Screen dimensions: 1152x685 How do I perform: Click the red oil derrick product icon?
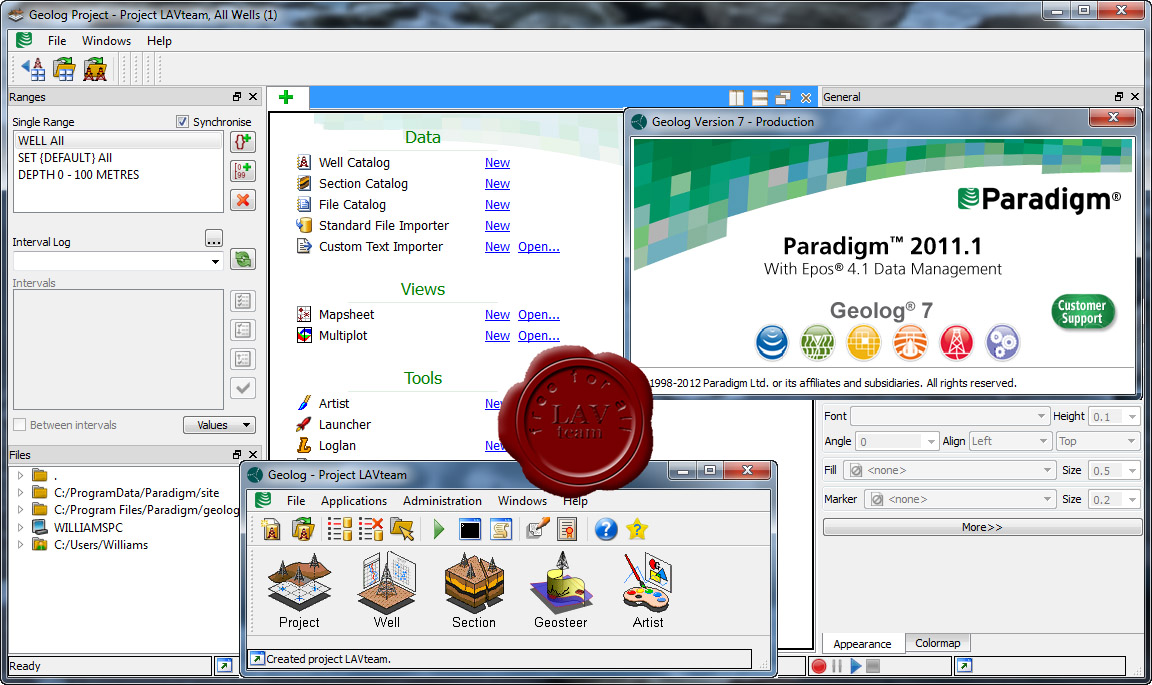[957, 342]
